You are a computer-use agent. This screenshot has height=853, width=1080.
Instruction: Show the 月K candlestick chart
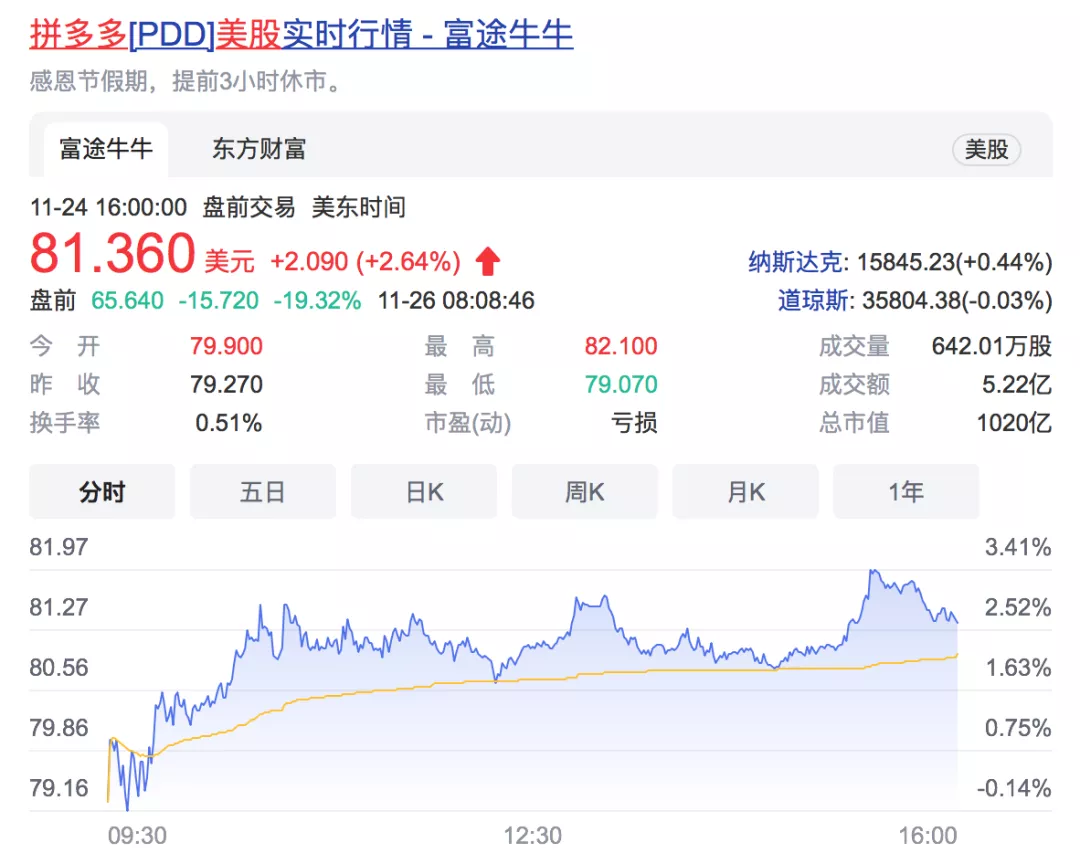(745, 492)
